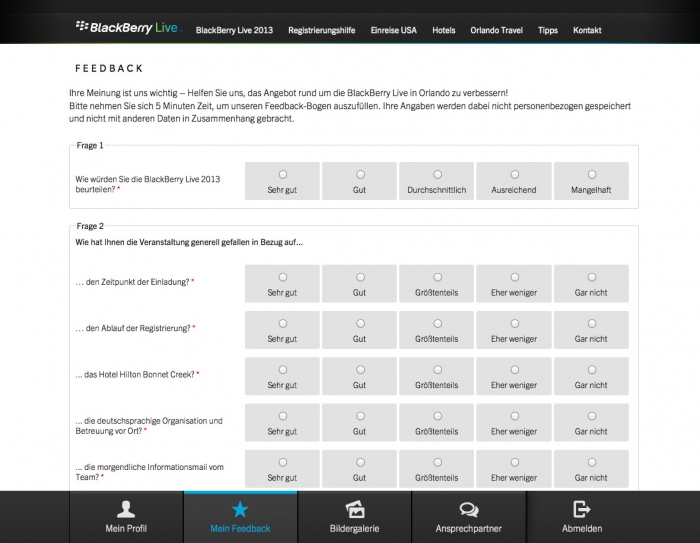This screenshot has height=543, width=700.
Task: Select Größtenteils for deutschsprachige Organisation
Action: (x=438, y=416)
